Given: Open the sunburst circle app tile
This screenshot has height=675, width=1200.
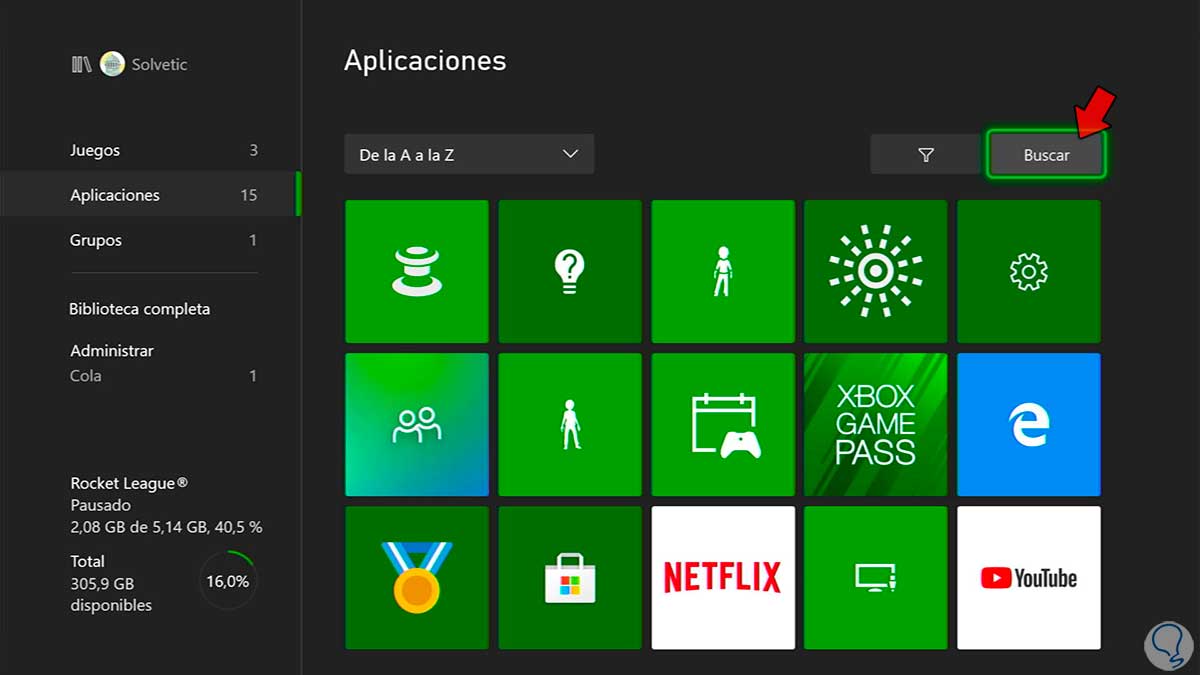Looking at the screenshot, I should [x=876, y=272].
